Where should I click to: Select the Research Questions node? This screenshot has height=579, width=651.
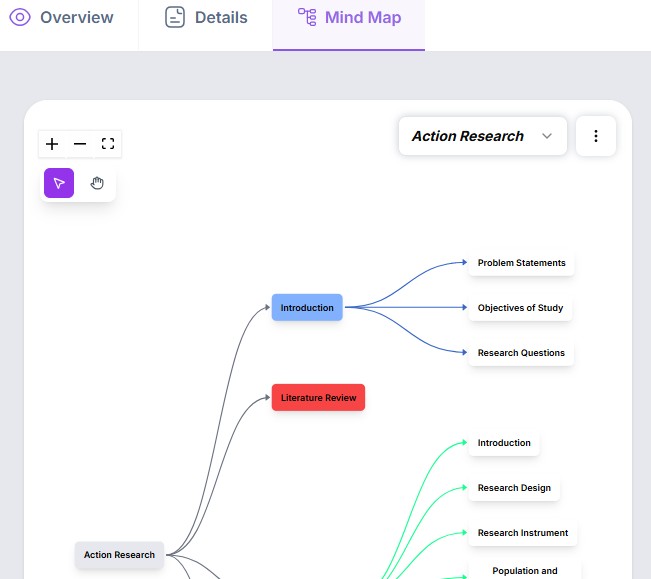click(x=521, y=353)
